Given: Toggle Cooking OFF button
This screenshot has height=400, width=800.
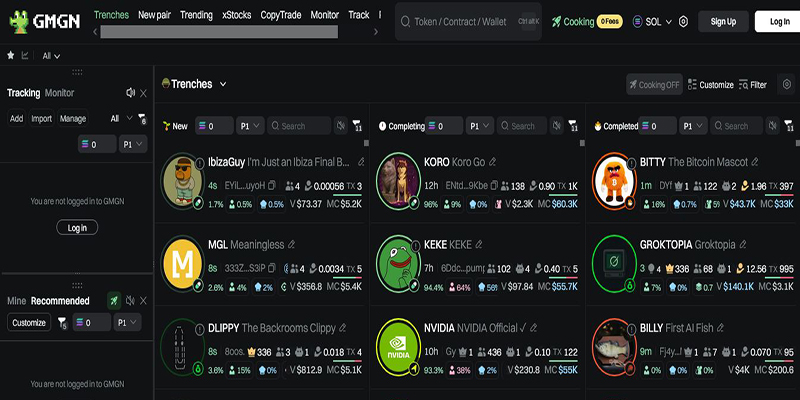Looking at the screenshot, I should click(654, 85).
